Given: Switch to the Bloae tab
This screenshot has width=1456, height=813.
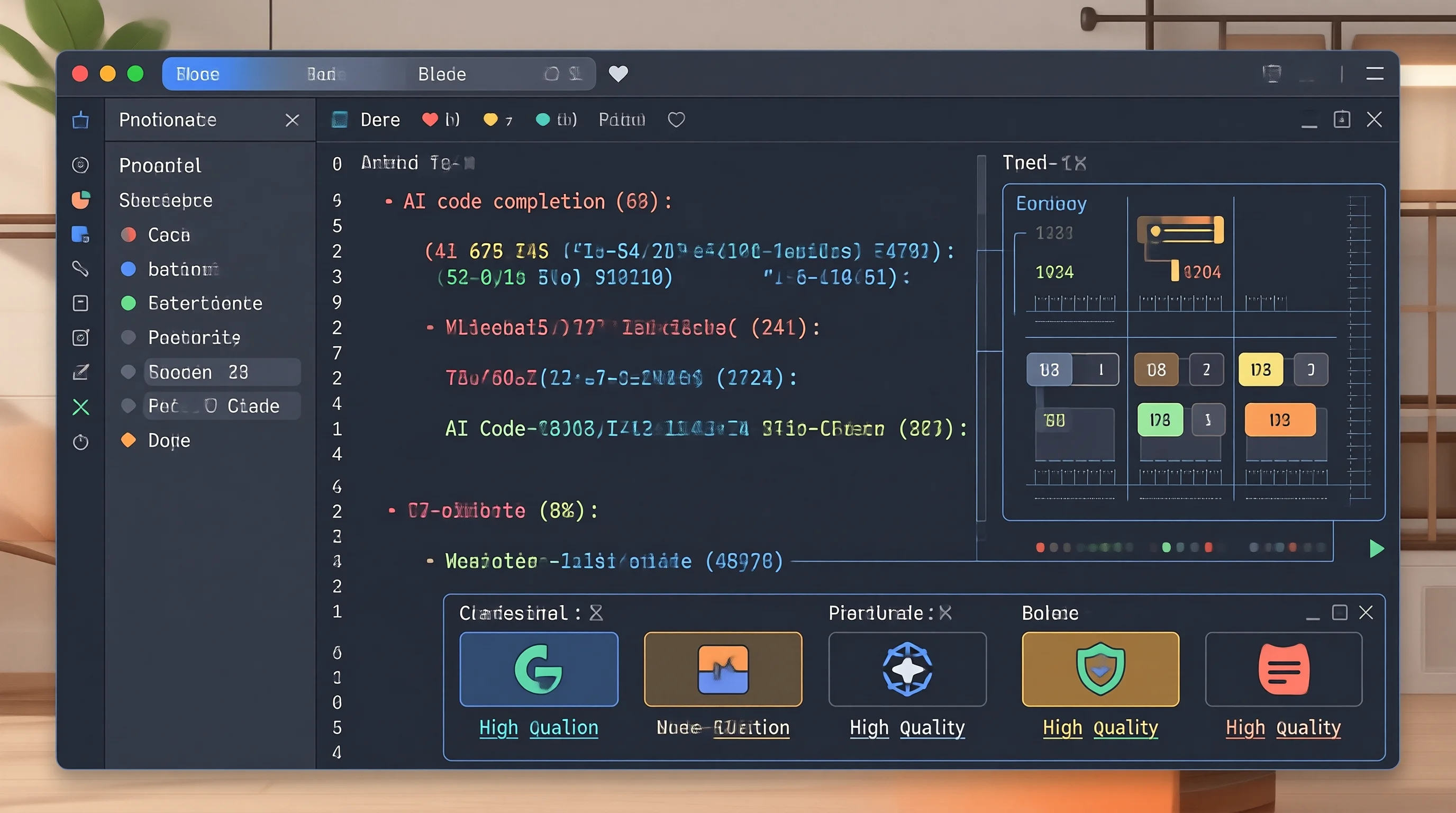Looking at the screenshot, I should (197, 74).
